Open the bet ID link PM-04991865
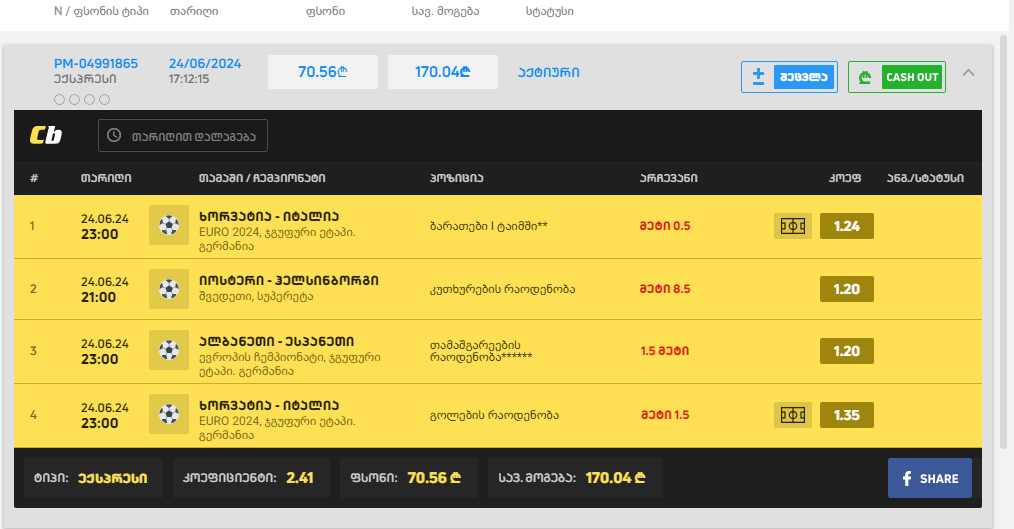 96,63
